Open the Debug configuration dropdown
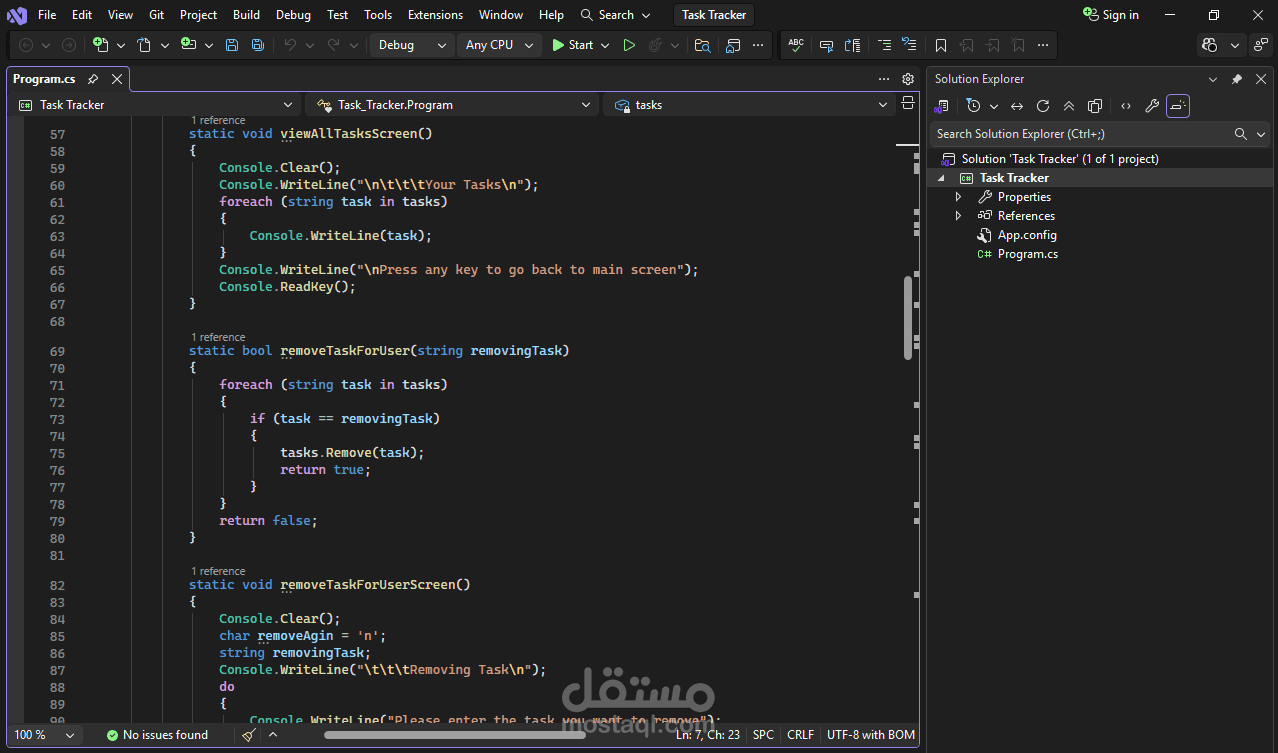Image resolution: width=1278 pixels, height=753 pixels. pyautogui.click(x=412, y=45)
